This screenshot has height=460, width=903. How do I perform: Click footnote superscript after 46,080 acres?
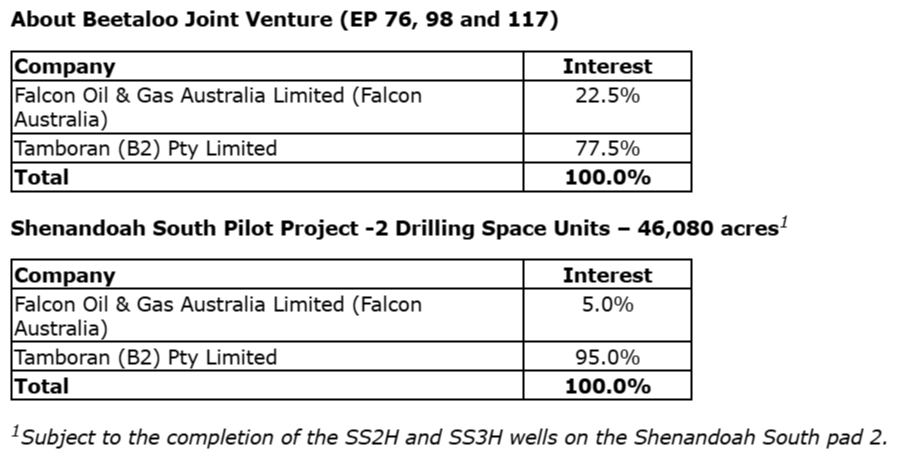[785, 223]
